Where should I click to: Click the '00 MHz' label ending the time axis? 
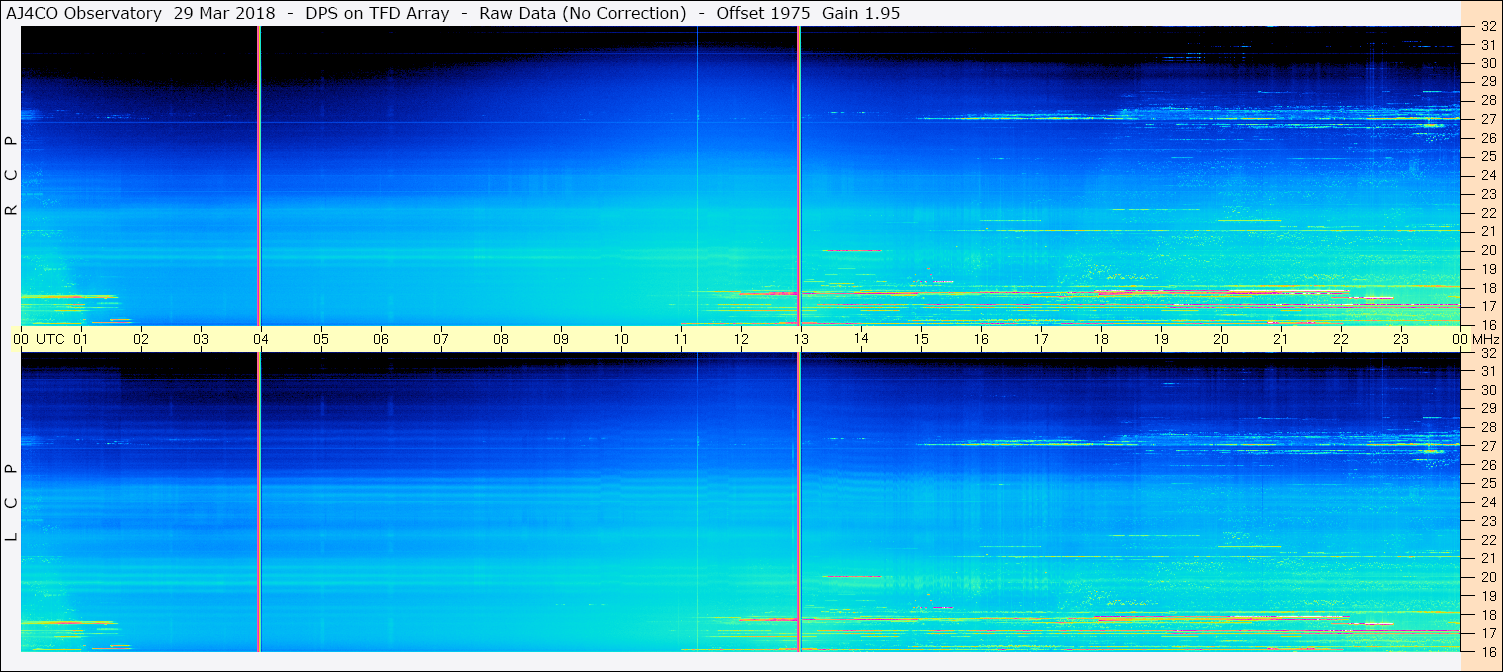coord(1475,339)
